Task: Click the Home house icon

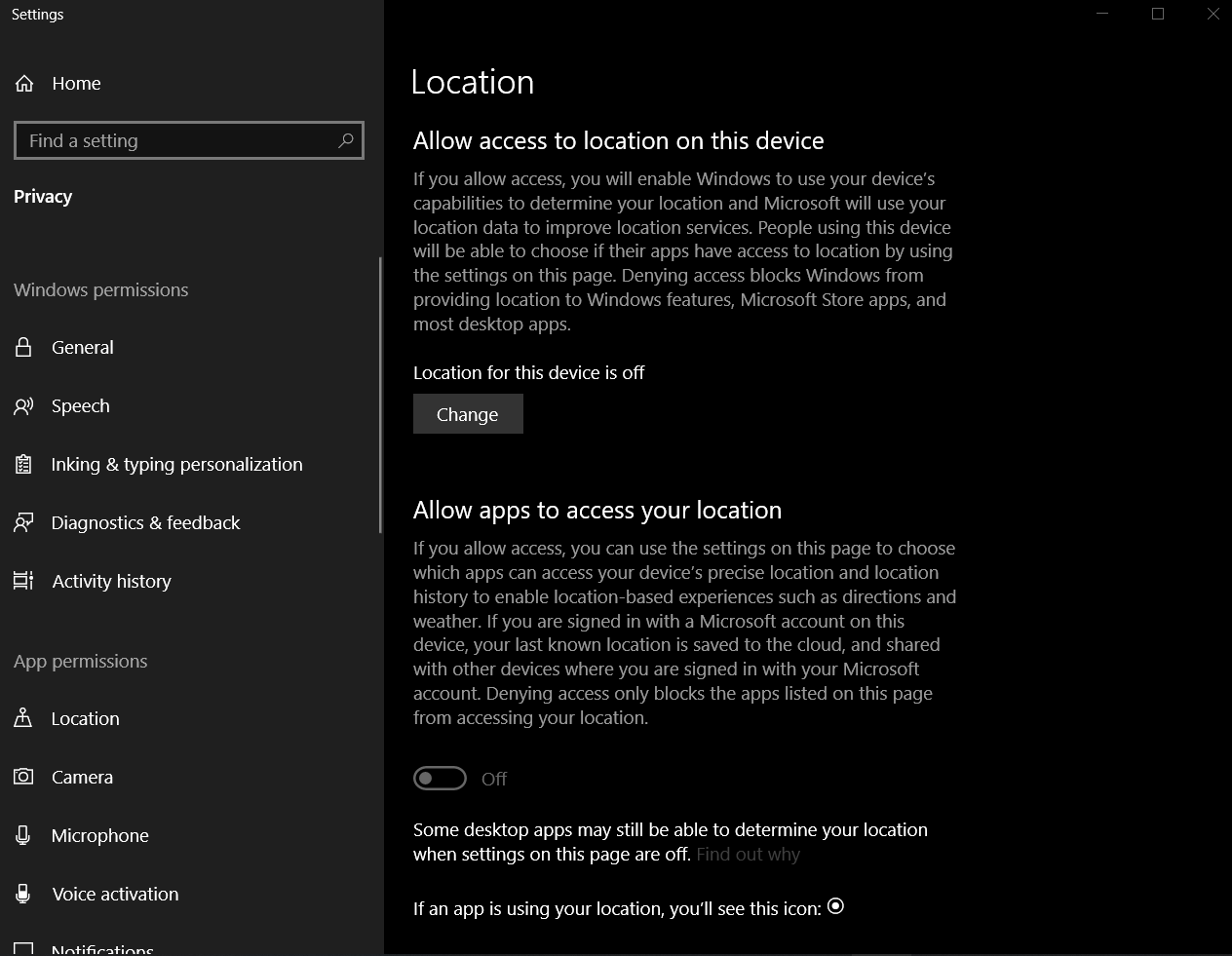Action: (x=24, y=84)
